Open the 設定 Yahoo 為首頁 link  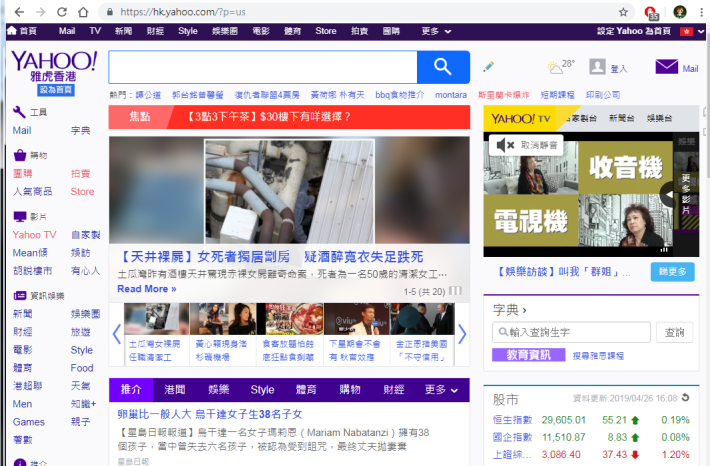(x=633, y=31)
